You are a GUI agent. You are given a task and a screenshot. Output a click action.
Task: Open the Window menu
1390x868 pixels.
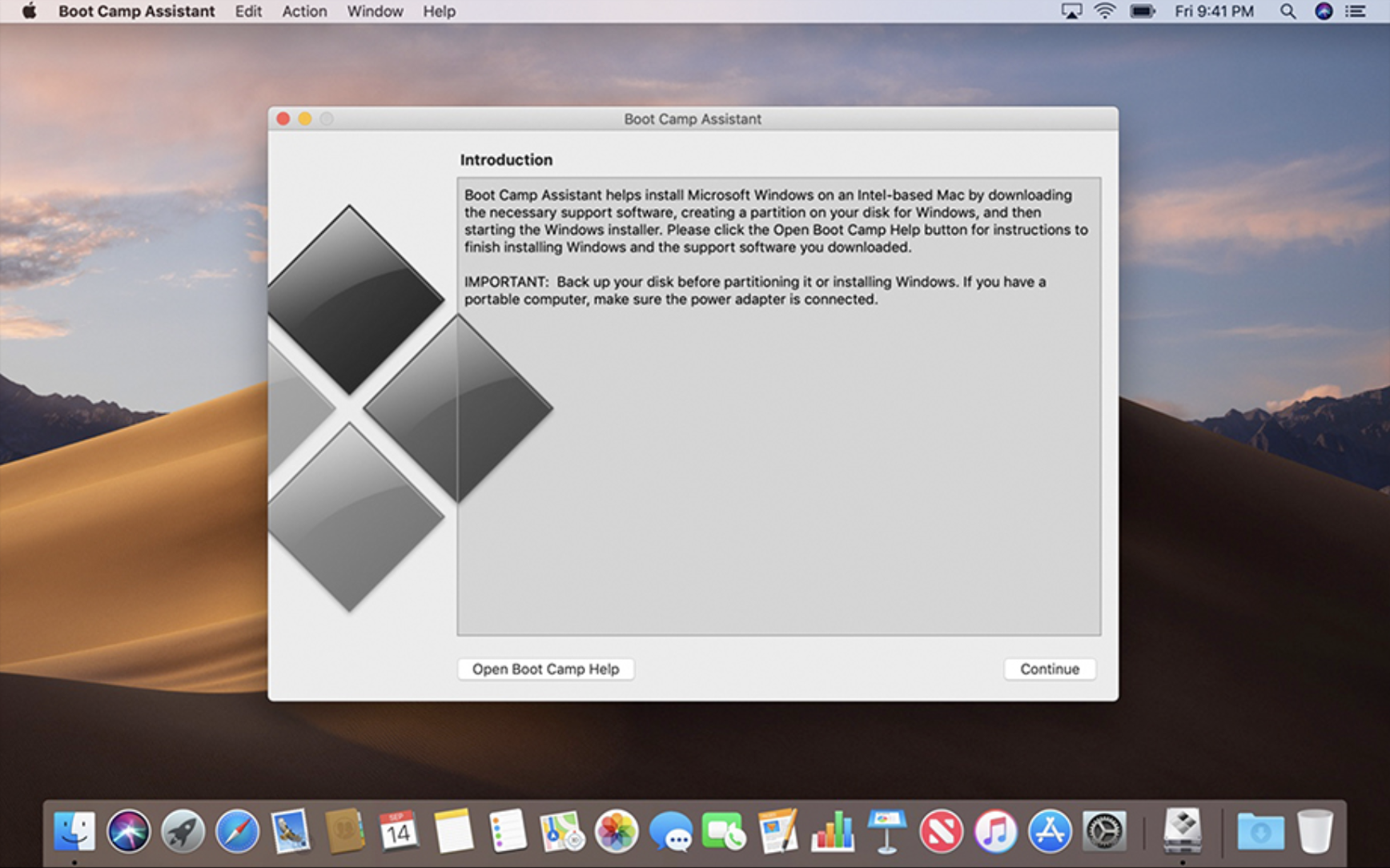coord(375,11)
